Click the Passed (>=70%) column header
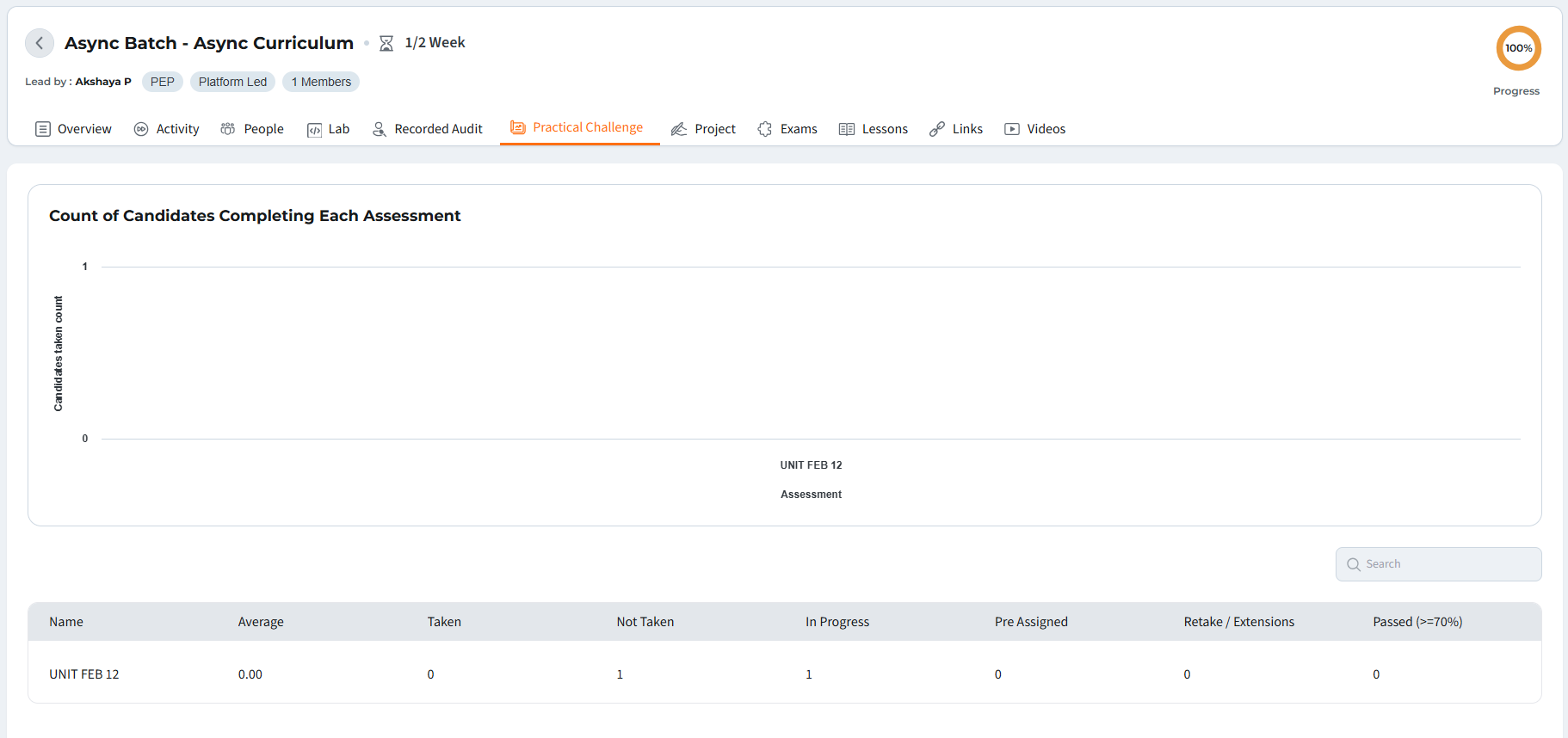Screen dimensions: 1568x738 point(1417,622)
